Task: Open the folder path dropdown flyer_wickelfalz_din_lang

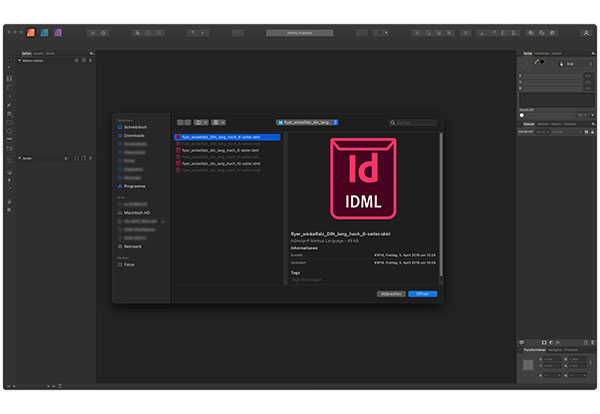Action: 307,122
